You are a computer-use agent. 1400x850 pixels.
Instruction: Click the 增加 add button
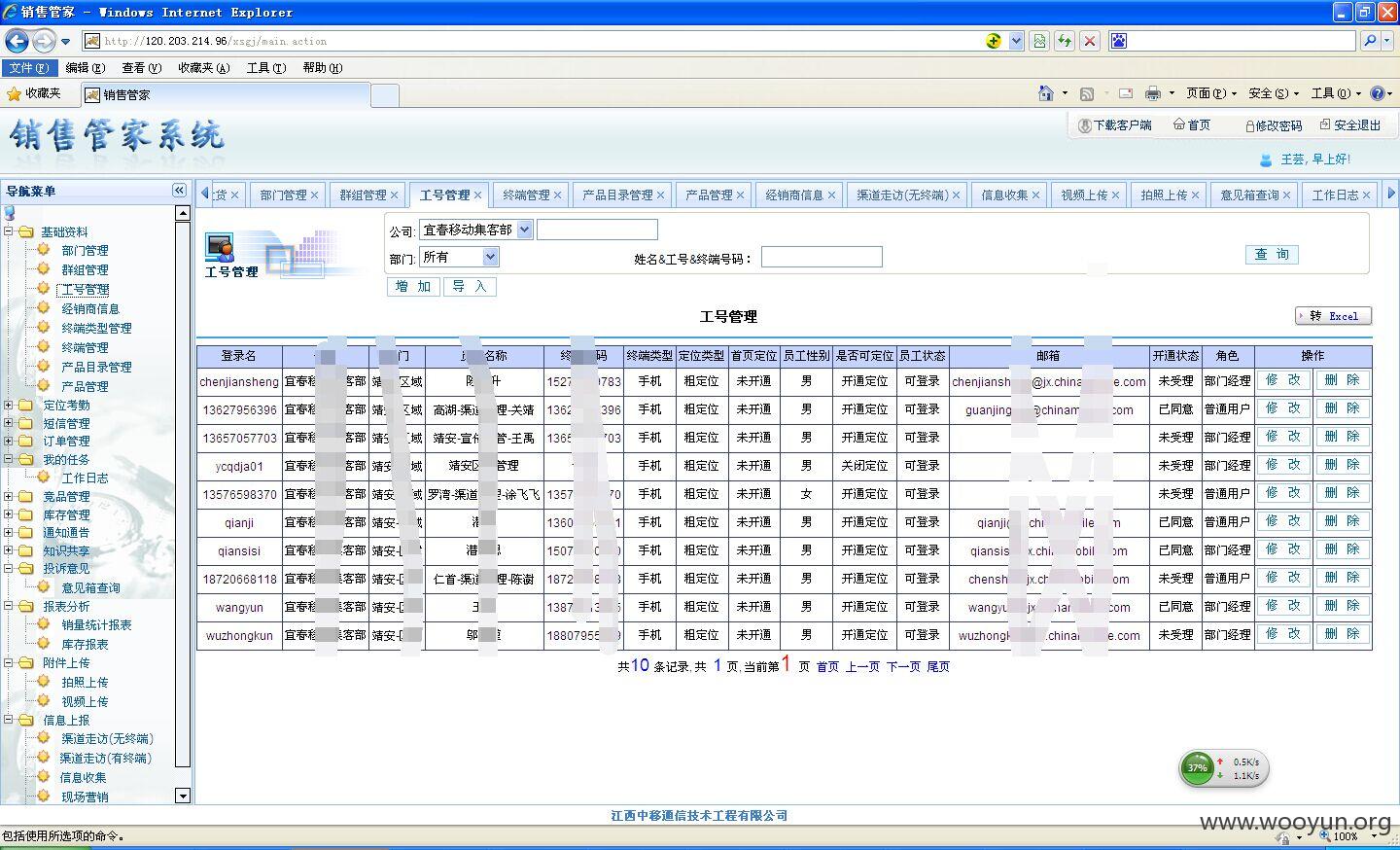pyautogui.click(x=413, y=286)
